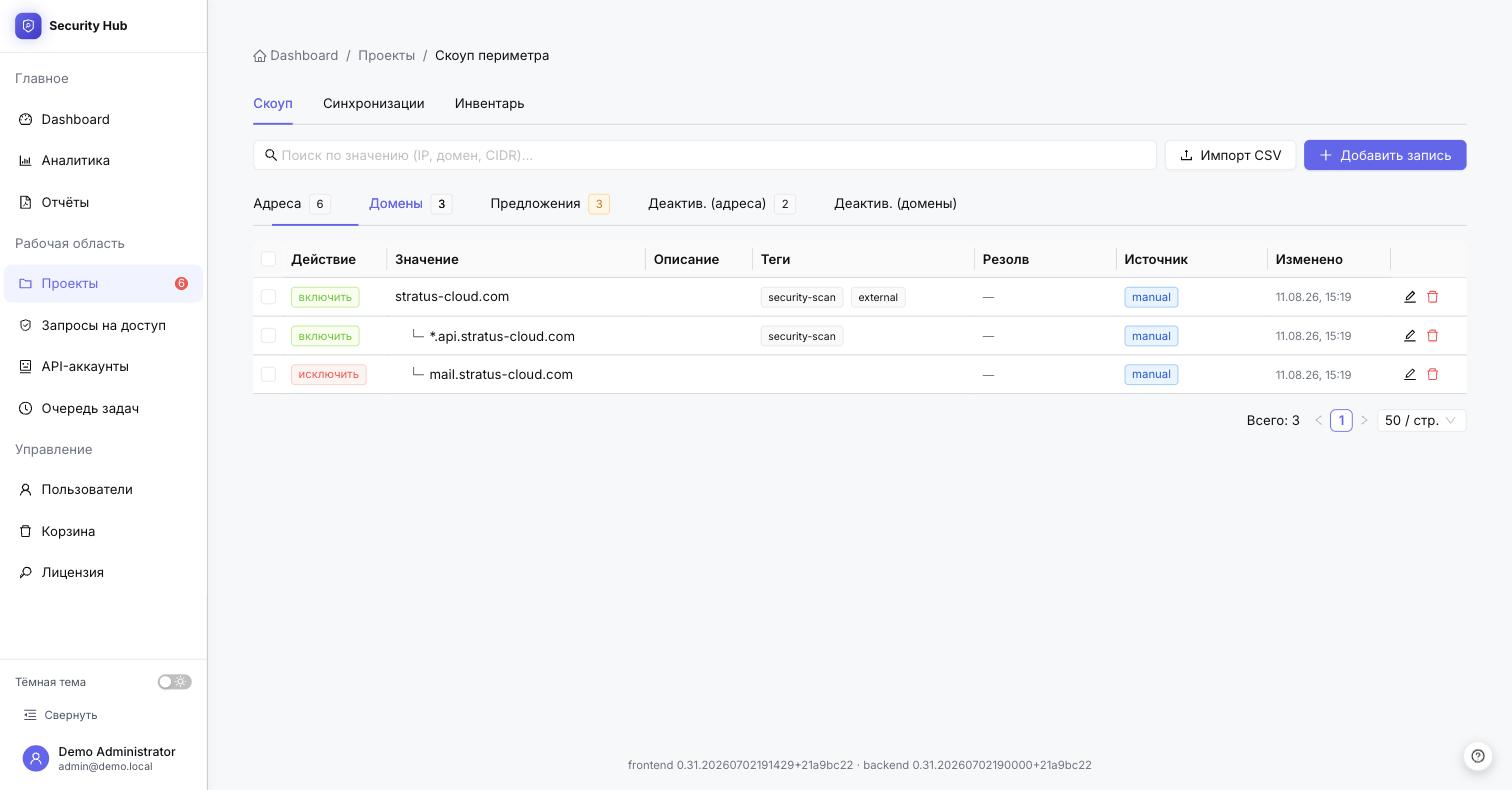Open Отчёты in the sidebar
The width and height of the screenshot is (1512, 790).
(x=103, y=202)
